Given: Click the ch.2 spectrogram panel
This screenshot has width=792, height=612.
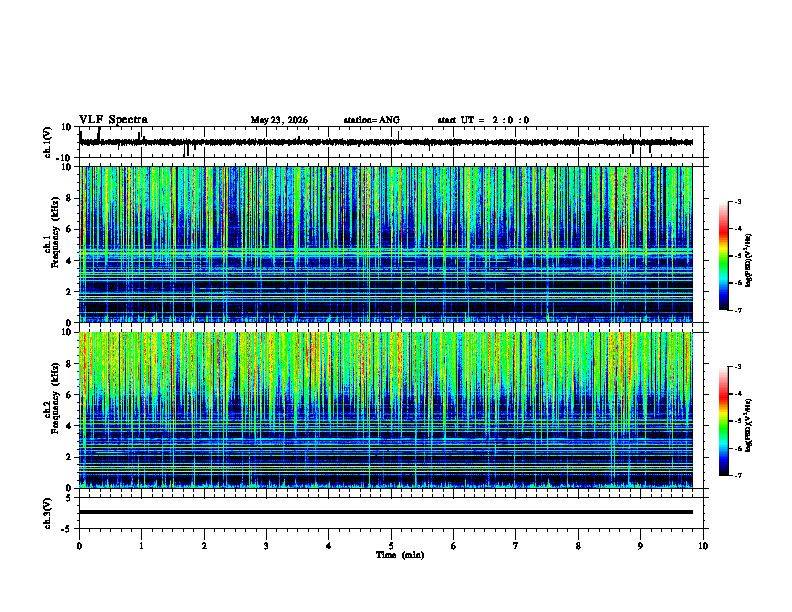Looking at the screenshot, I should [386, 410].
